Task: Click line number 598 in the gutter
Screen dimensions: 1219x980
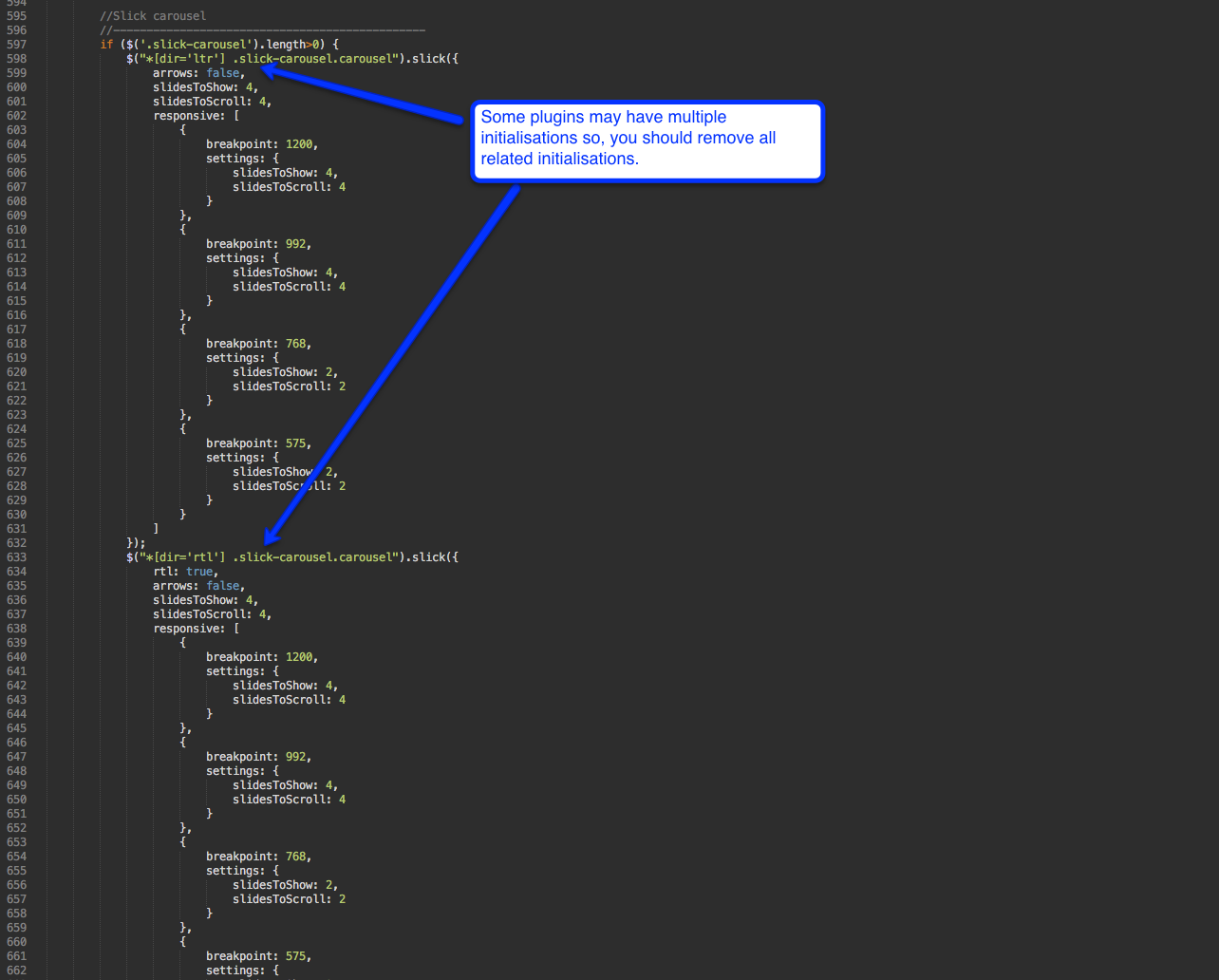Action: 16,59
